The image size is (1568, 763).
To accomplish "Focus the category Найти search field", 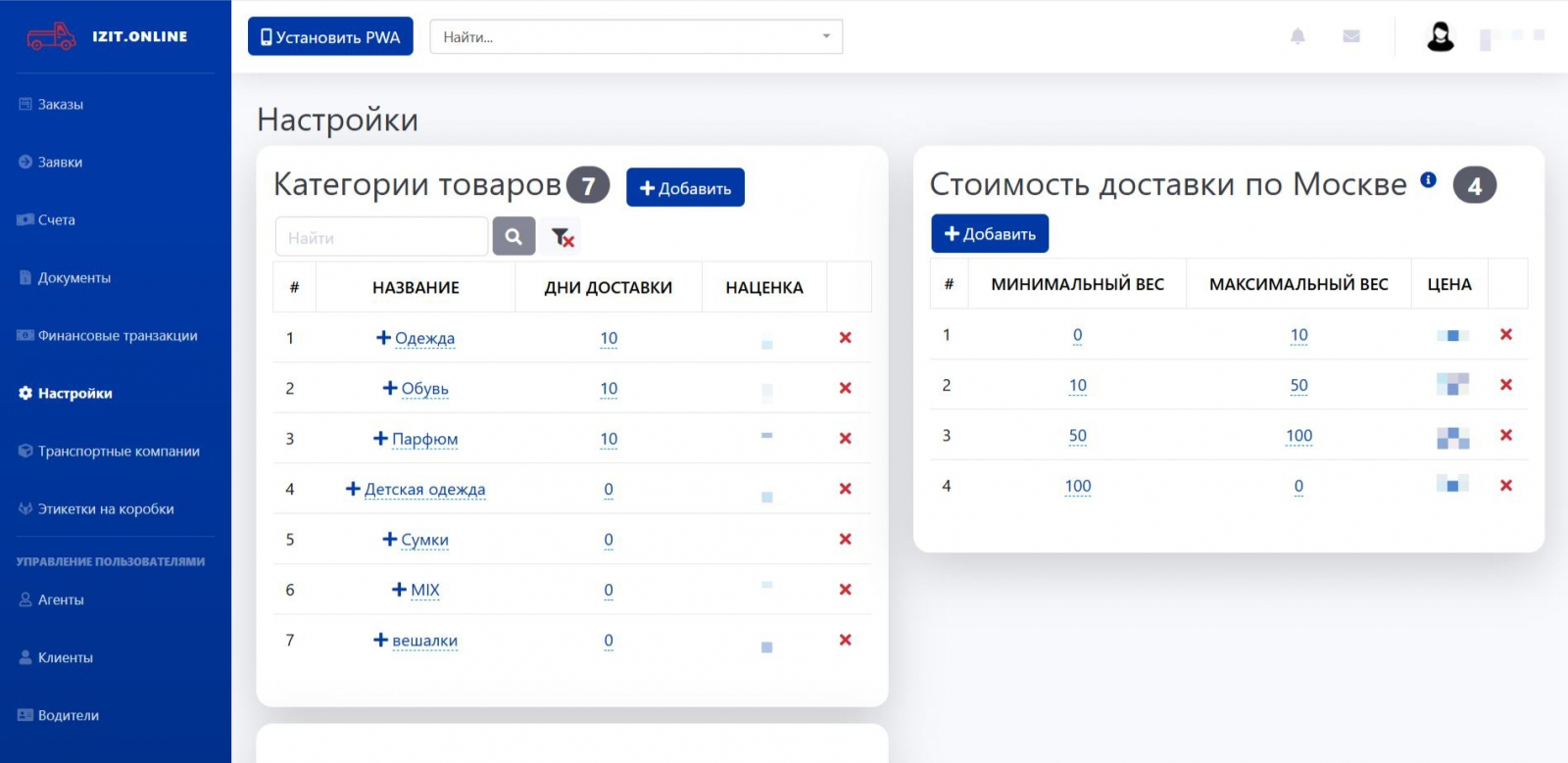I will coord(381,236).
